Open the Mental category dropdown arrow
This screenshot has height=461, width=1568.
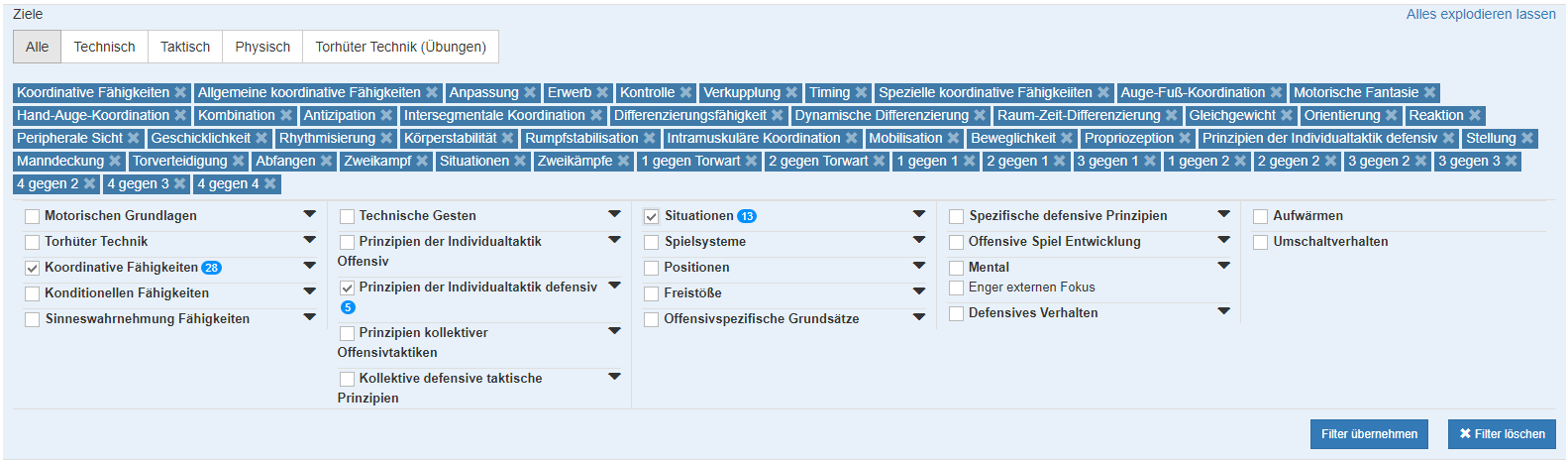click(x=1223, y=266)
